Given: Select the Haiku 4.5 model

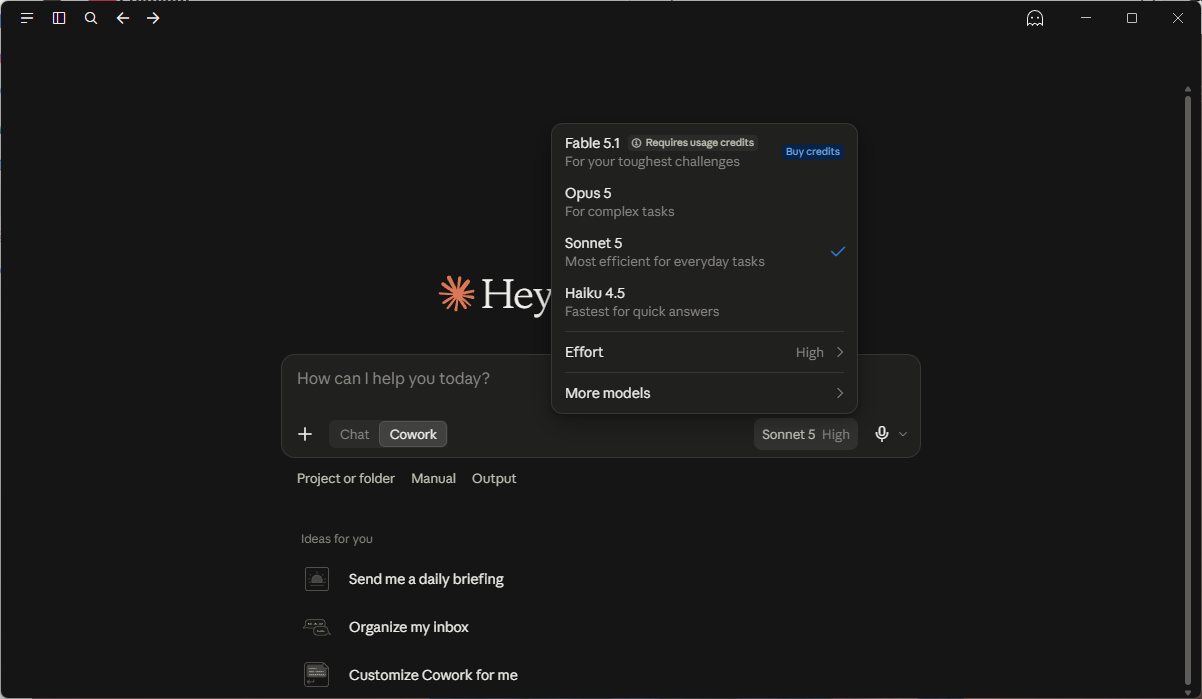Looking at the screenshot, I should click(x=704, y=302).
